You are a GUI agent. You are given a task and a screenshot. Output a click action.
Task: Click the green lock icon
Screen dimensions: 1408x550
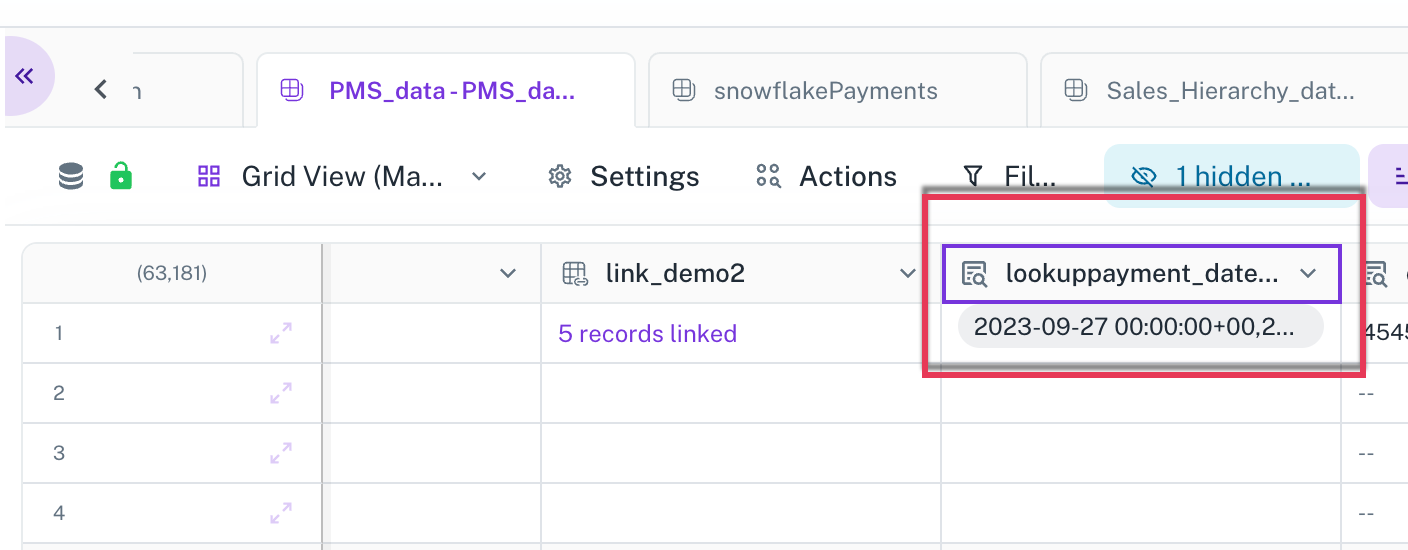click(121, 177)
